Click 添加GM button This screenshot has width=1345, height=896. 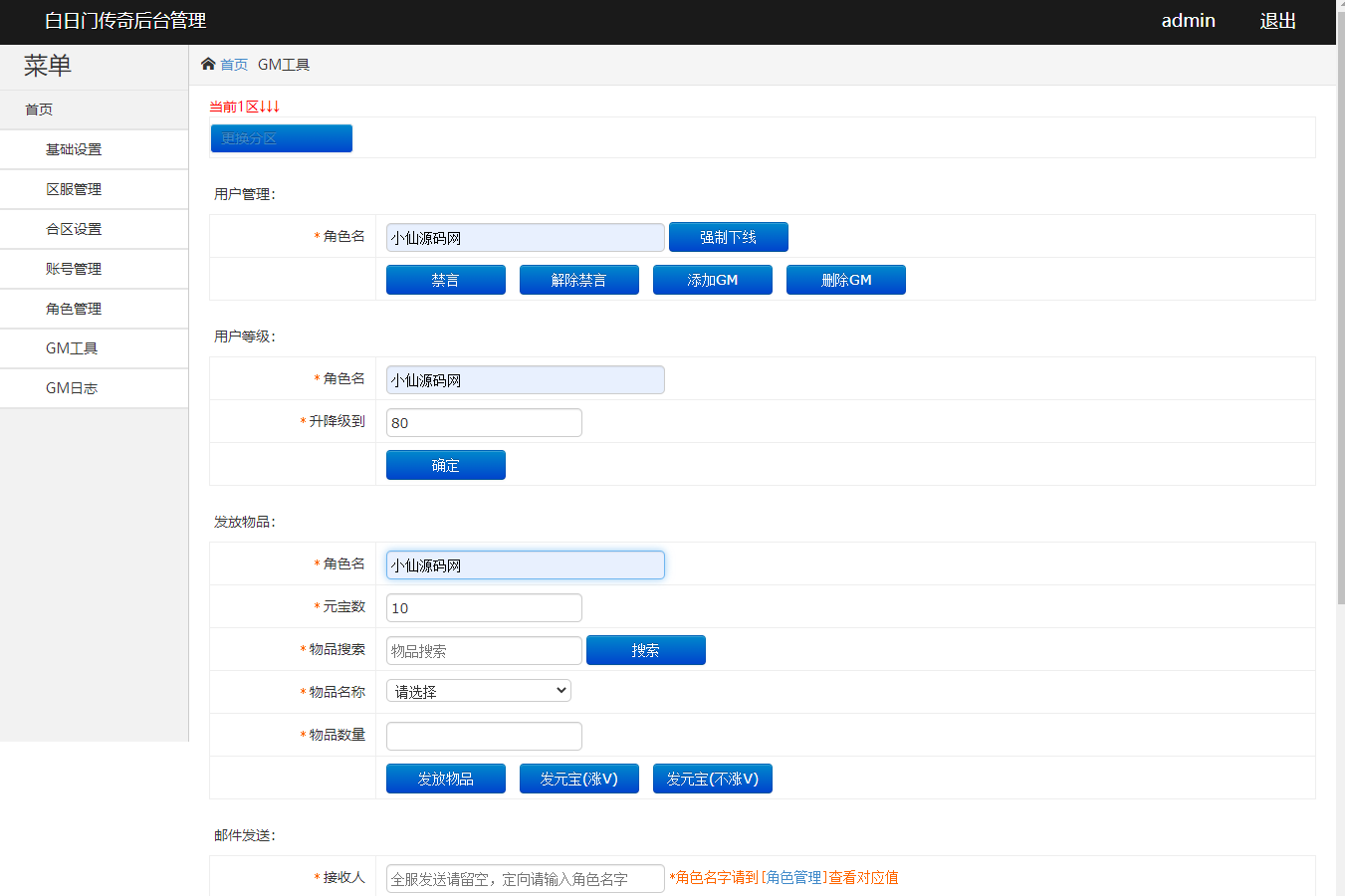point(713,280)
